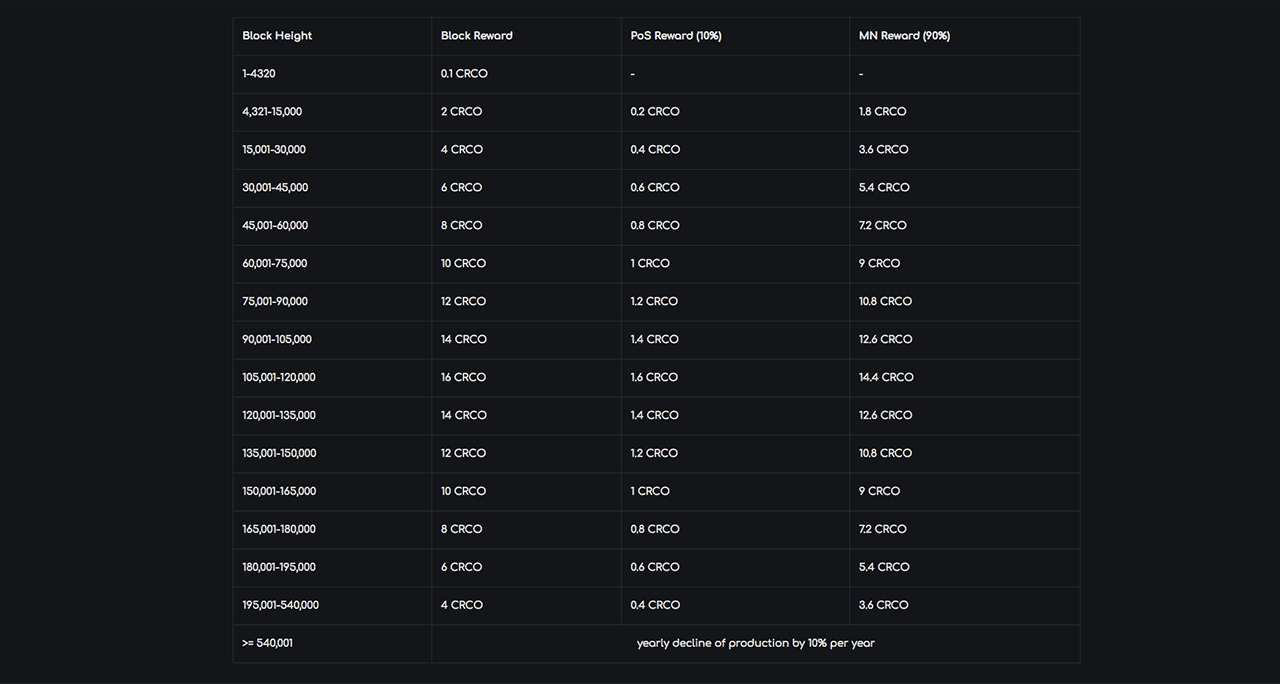
Task: Click the Block Height column header
Action: tap(332, 36)
